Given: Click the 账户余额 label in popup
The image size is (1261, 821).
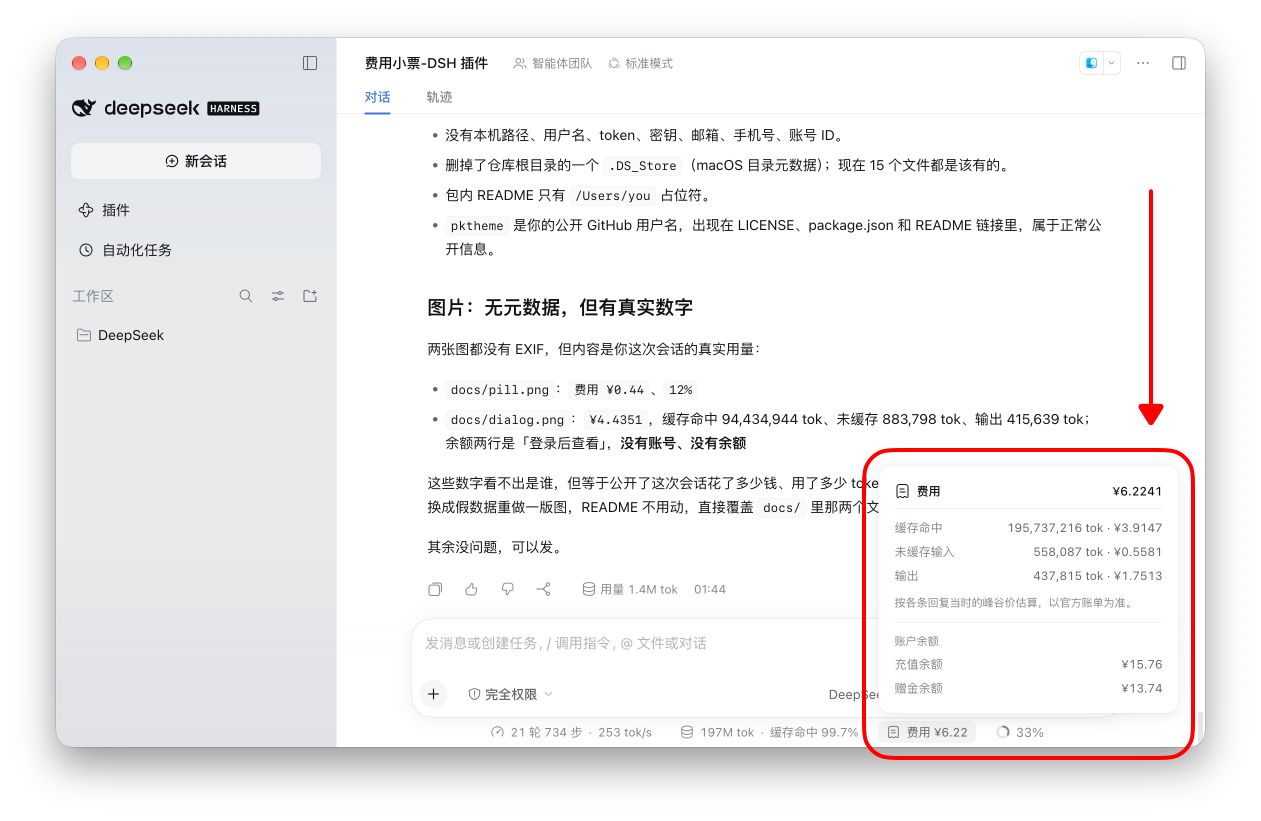Looking at the screenshot, I should click(x=916, y=640).
